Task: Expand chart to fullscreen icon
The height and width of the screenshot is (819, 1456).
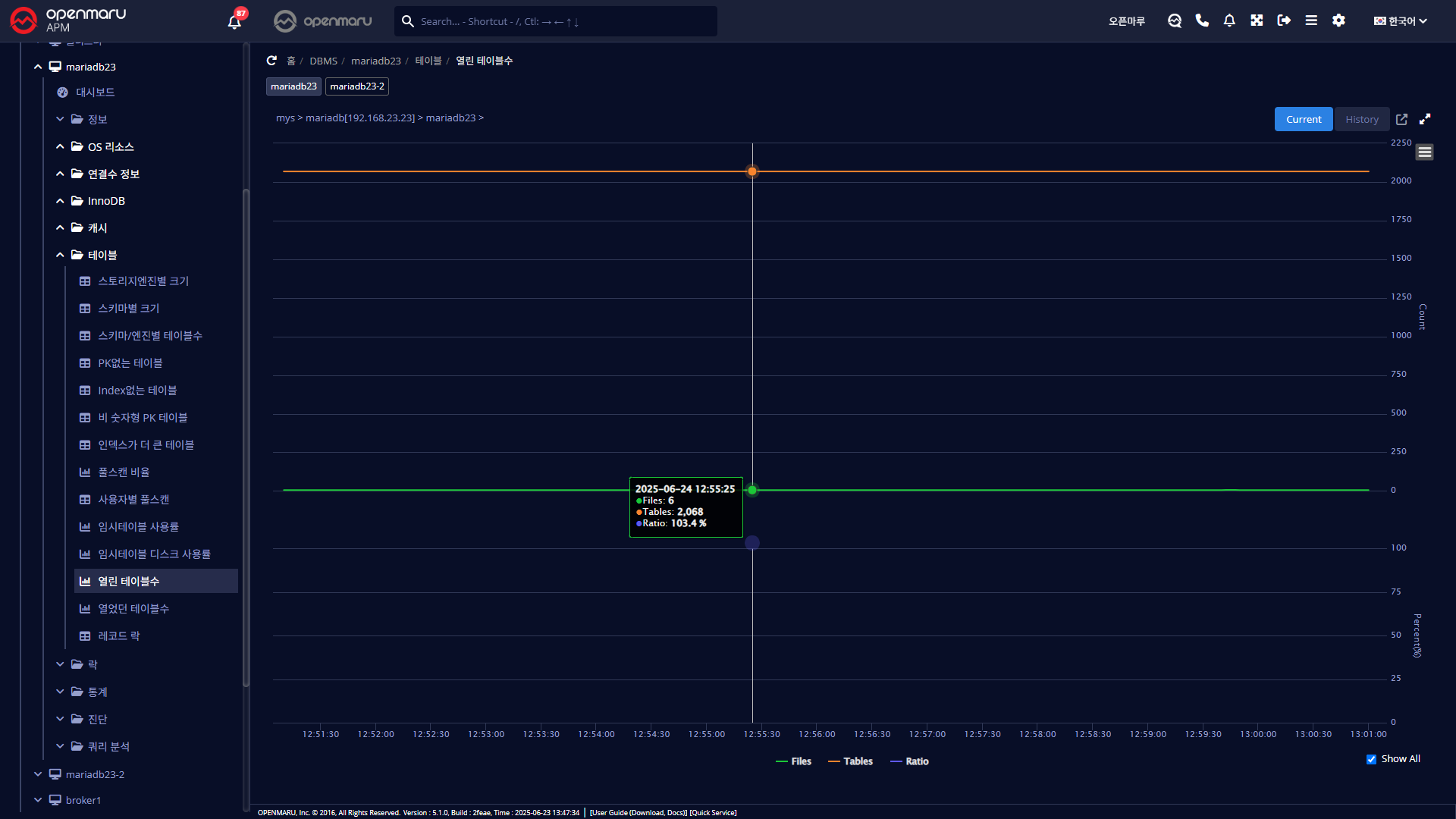Action: tap(1425, 119)
